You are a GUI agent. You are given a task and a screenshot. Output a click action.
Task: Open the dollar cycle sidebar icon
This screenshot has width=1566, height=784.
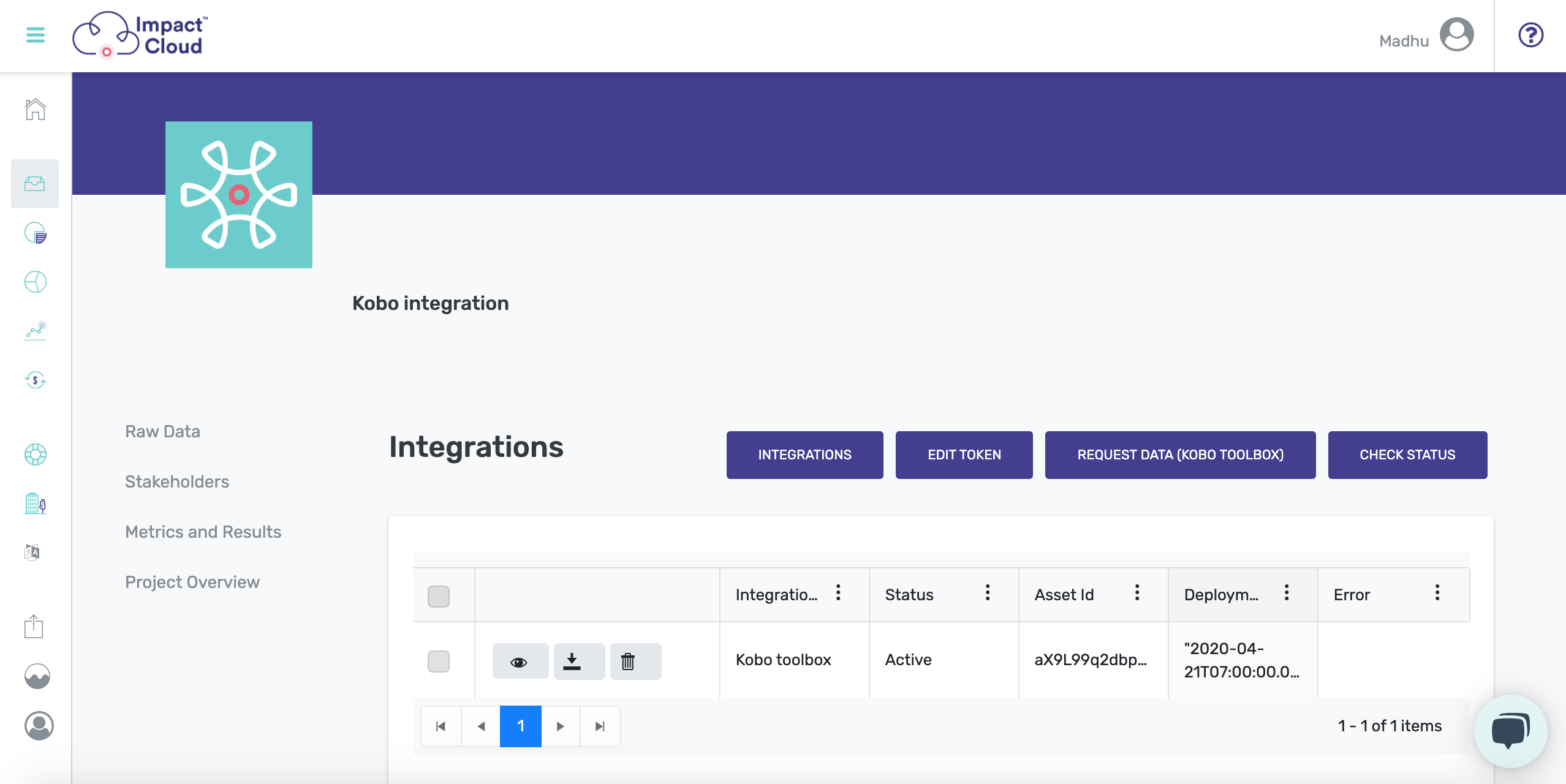(x=36, y=380)
